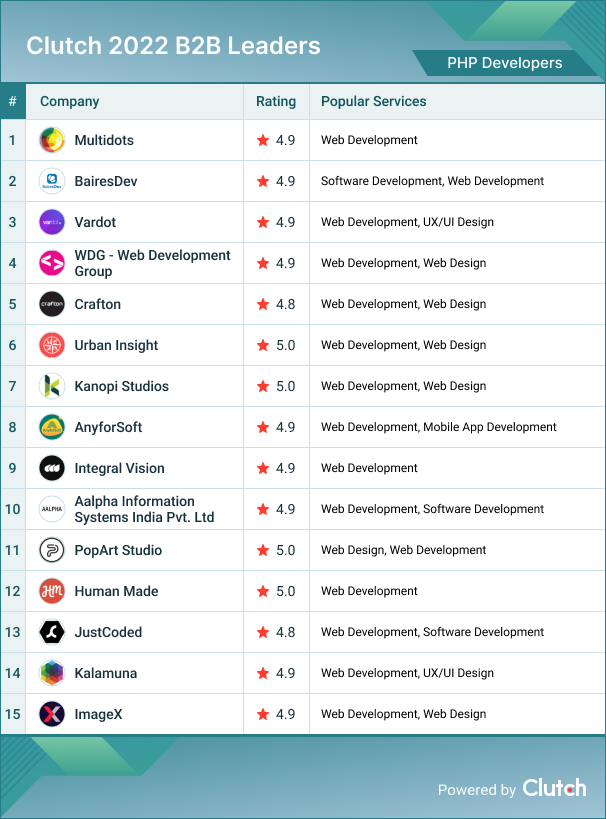Click the red star beside JustCoded rating
This screenshot has width=606, height=819.
pyautogui.click(x=263, y=632)
